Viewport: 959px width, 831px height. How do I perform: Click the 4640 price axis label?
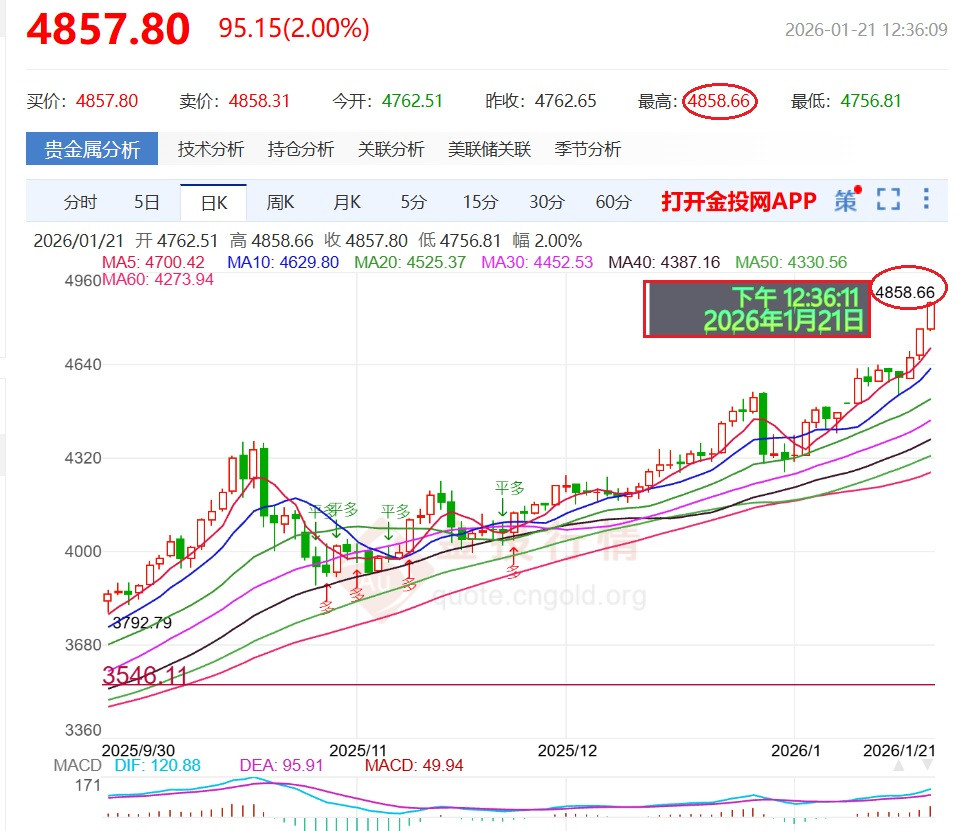point(83,365)
